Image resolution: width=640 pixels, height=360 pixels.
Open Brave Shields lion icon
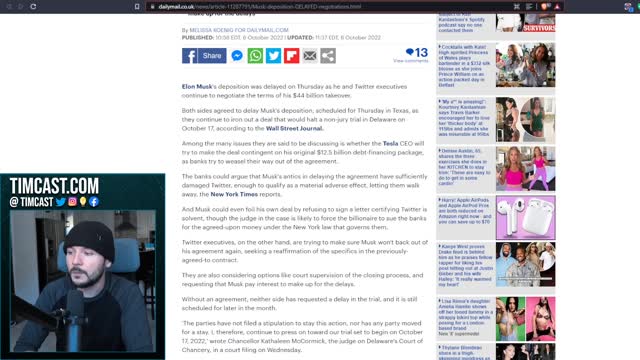[544, 7]
